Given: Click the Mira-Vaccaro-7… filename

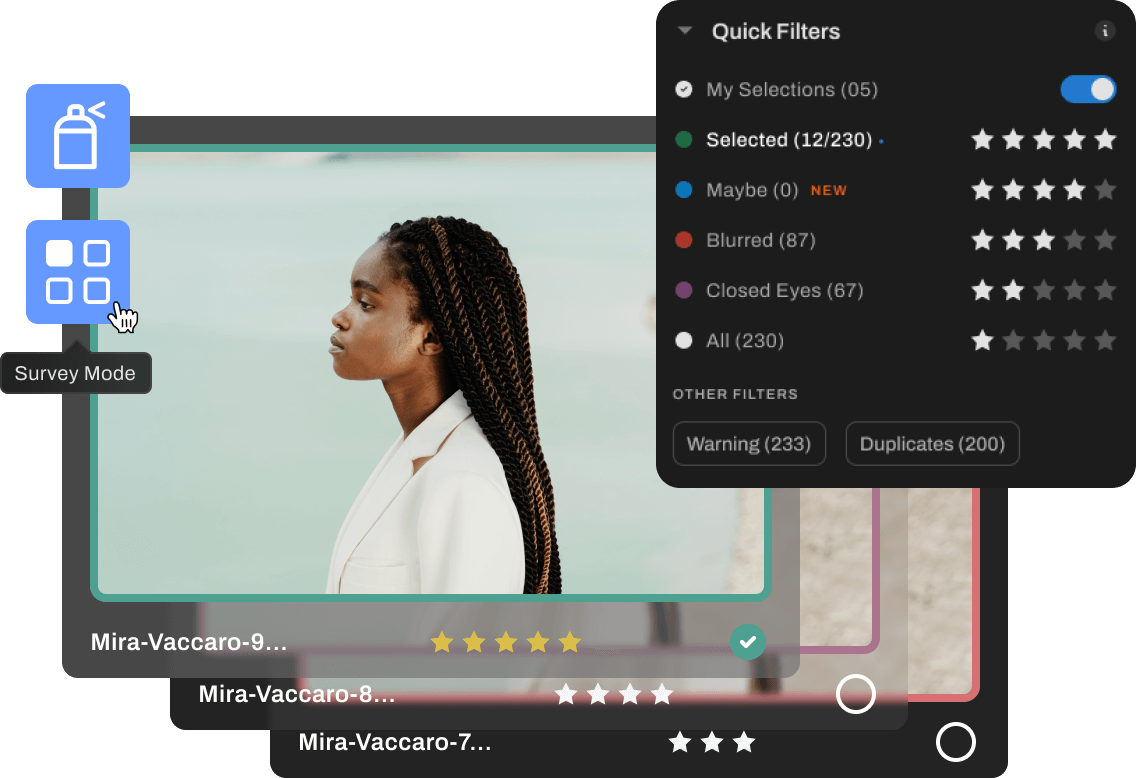Looking at the screenshot, I should coord(395,742).
